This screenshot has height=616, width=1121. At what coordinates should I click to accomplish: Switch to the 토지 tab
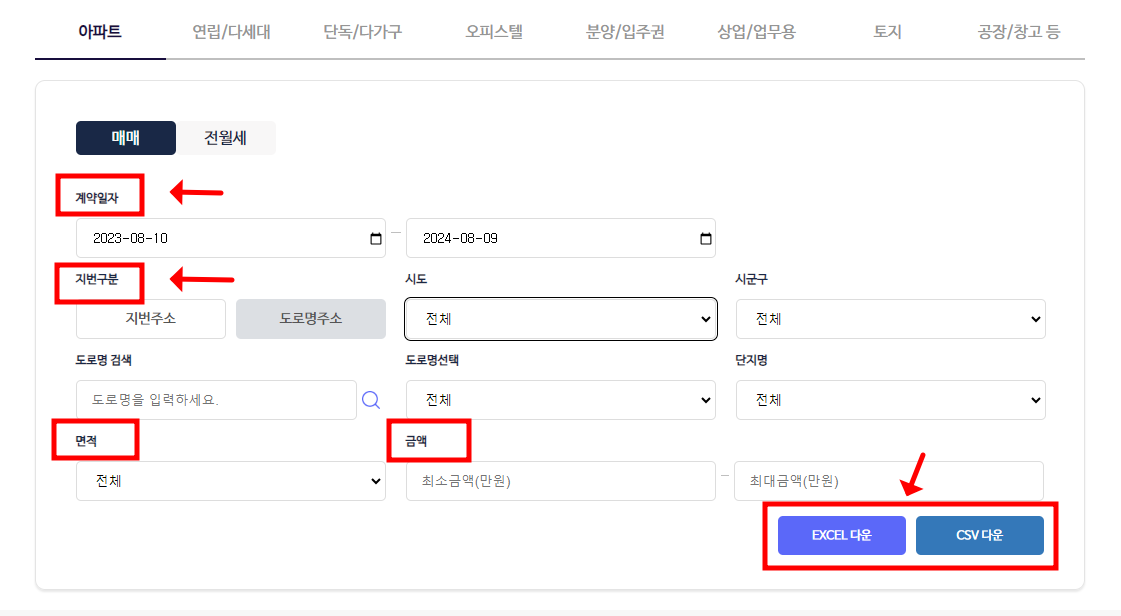884,31
